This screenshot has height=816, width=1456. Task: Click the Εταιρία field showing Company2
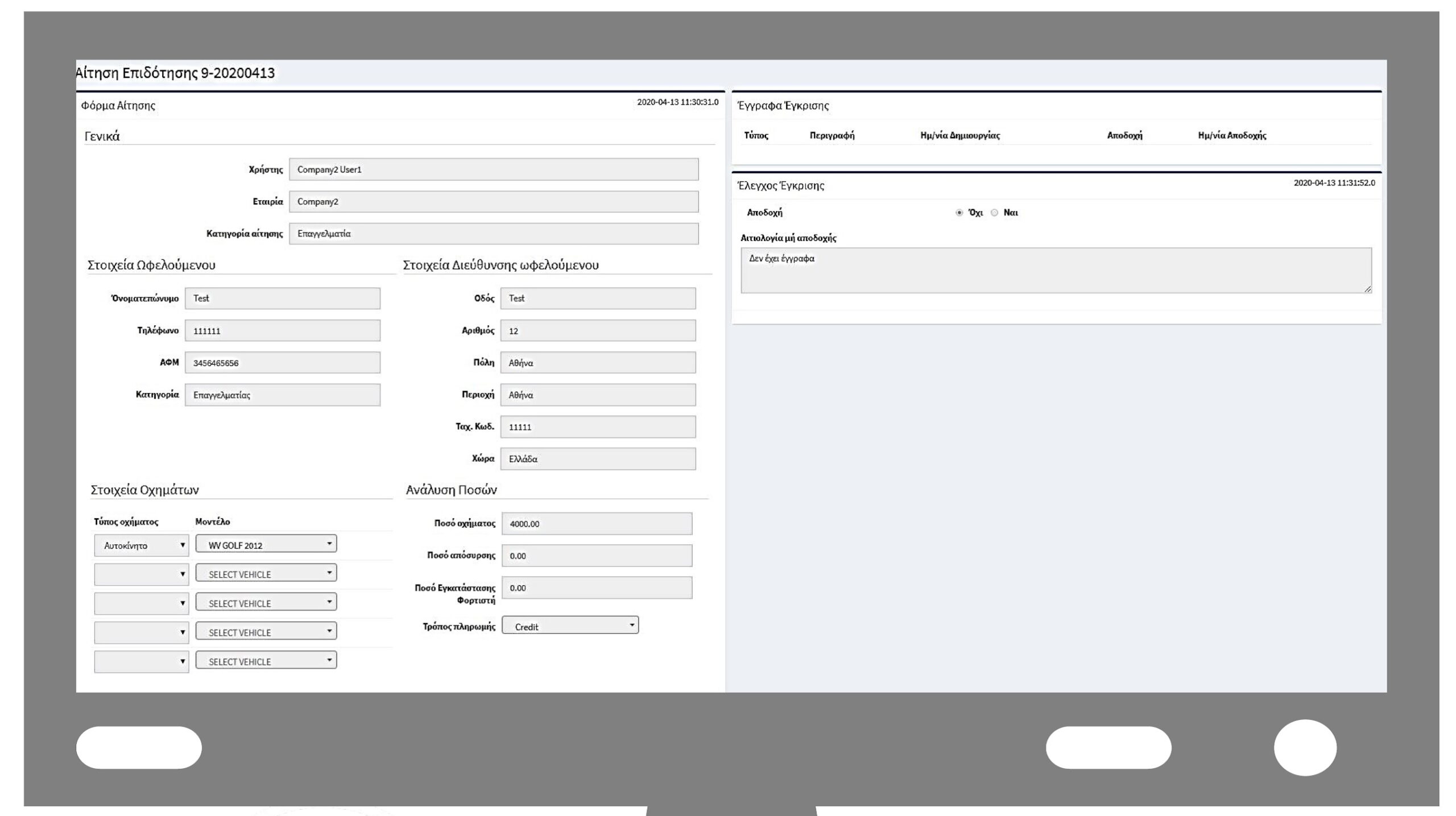494,201
